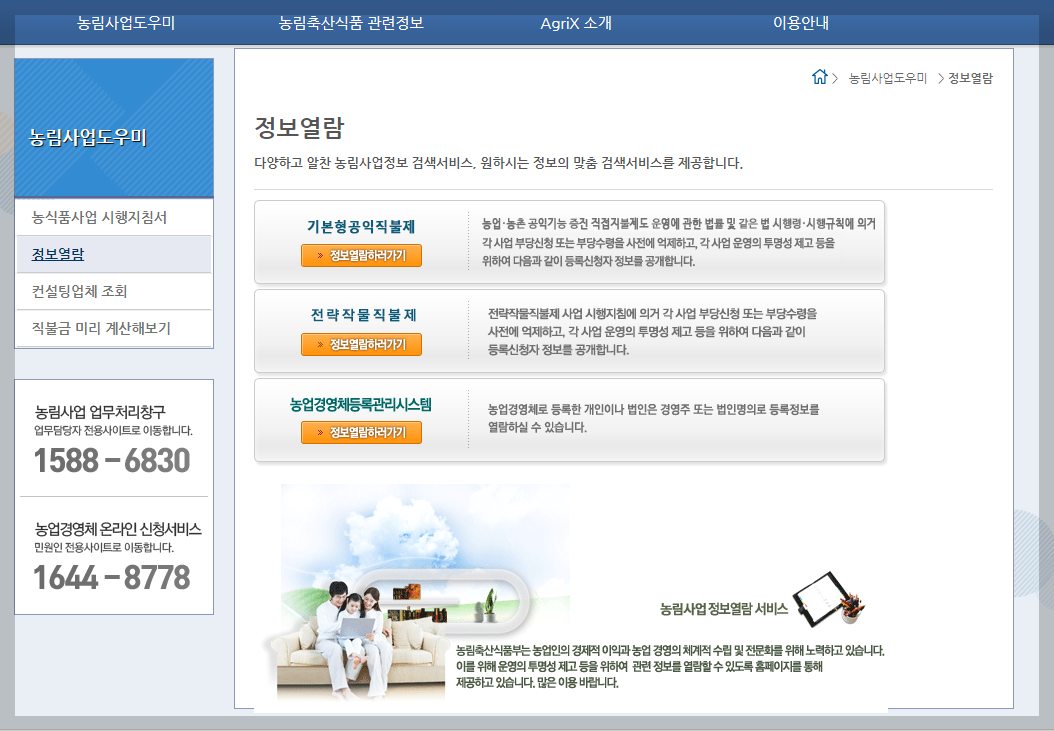This screenshot has width=1054, height=731.
Task: Select 컨설팅업체 조회 in sidebar
Action: click(114, 291)
